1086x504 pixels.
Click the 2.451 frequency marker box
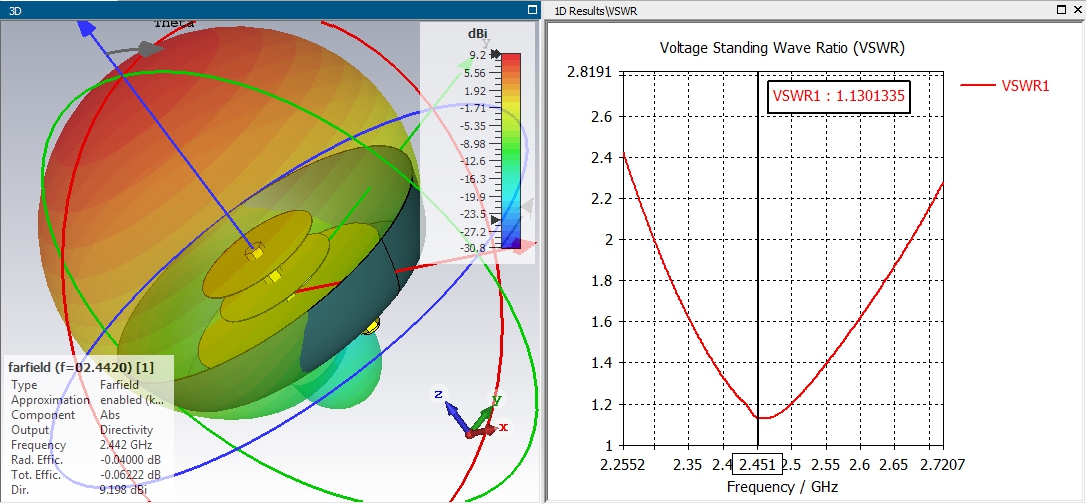(x=758, y=464)
